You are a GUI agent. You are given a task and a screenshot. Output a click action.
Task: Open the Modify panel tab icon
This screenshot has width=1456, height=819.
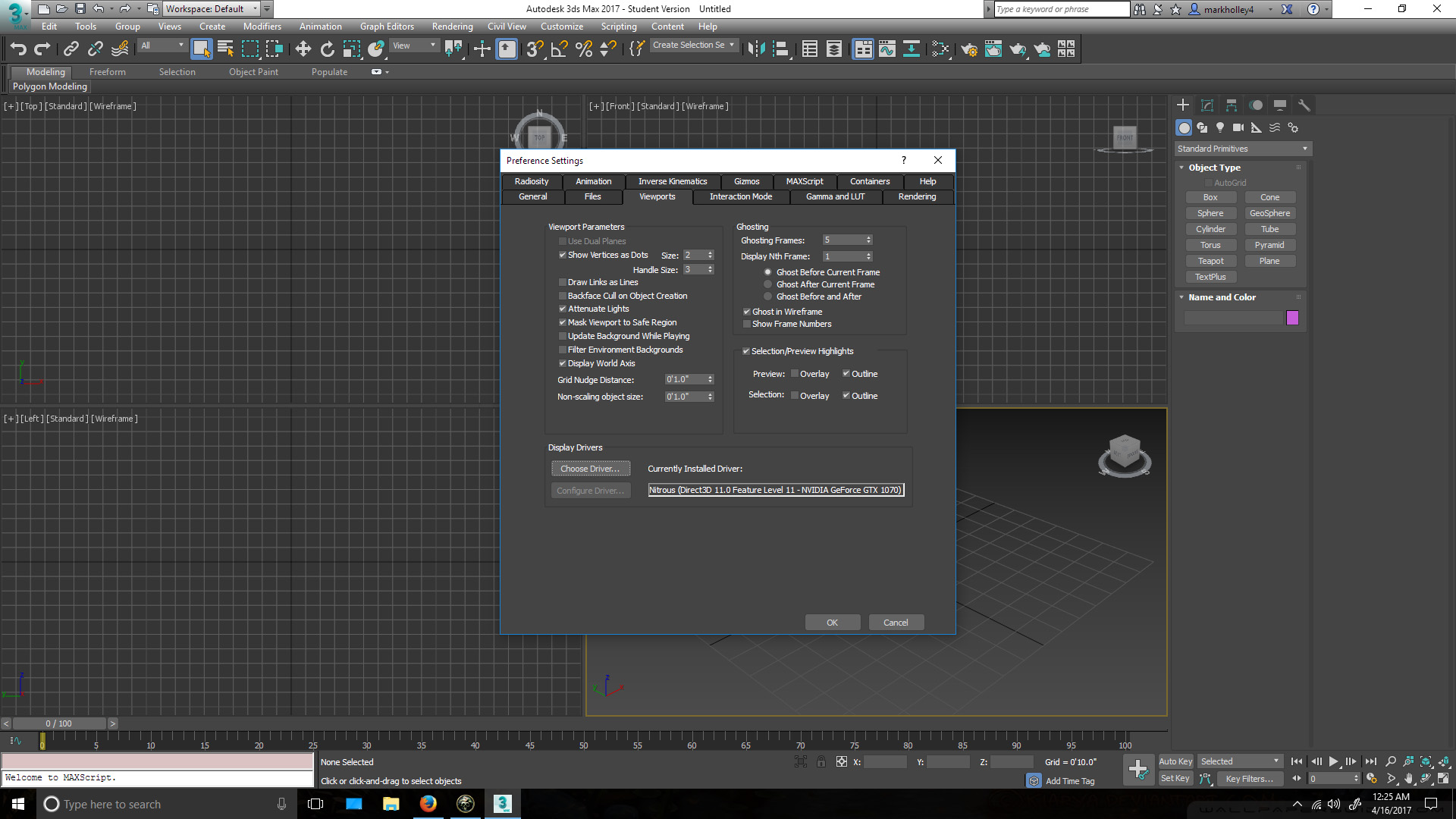point(1207,105)
